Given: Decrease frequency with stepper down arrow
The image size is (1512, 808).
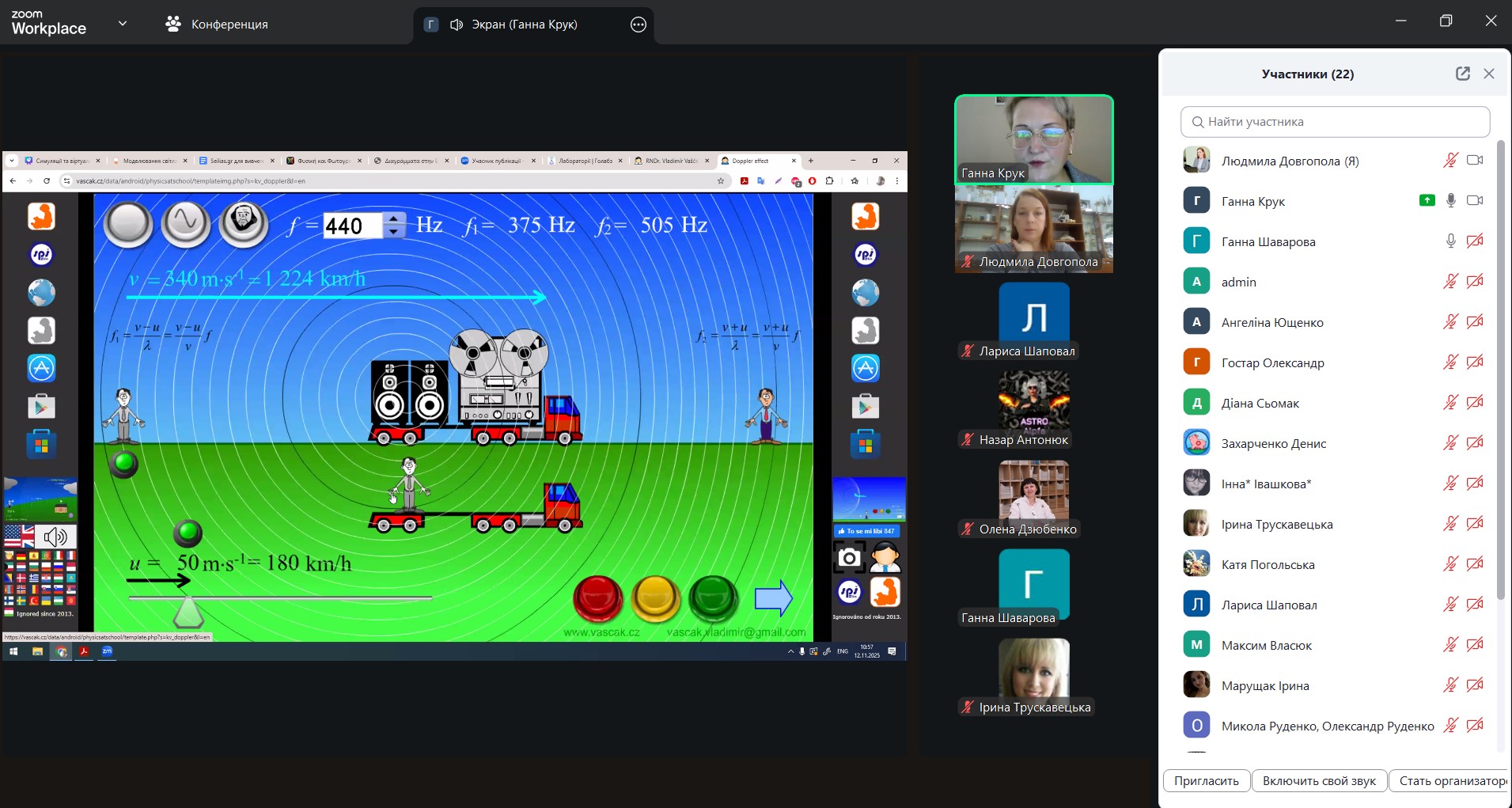Looking at the screenshot, I should click(394, 232).
